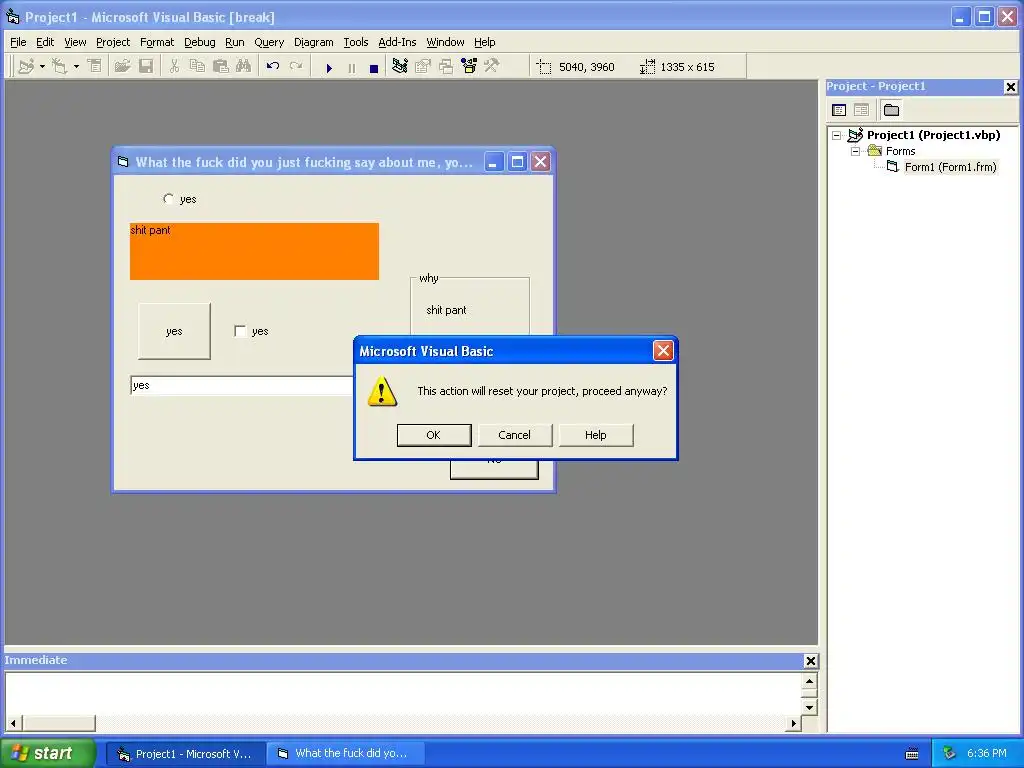Open the Add-Ins menu
Screen dimensions: 1024x768
pos(397,42)
